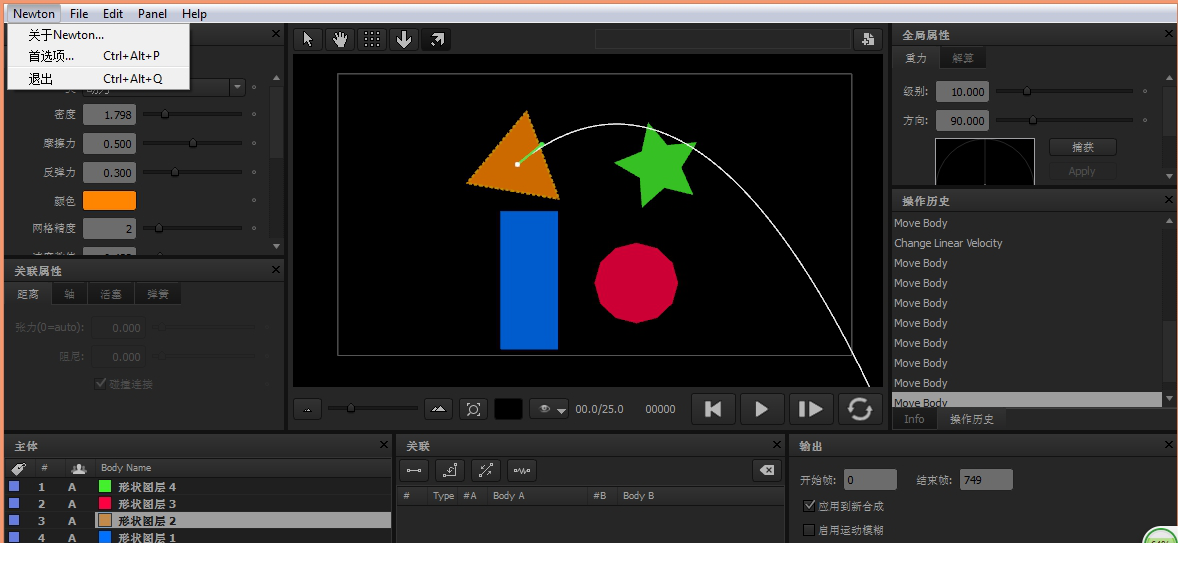The image size is (1178, 564).
Task: Open the Edit menu
Action: (113, 14)
